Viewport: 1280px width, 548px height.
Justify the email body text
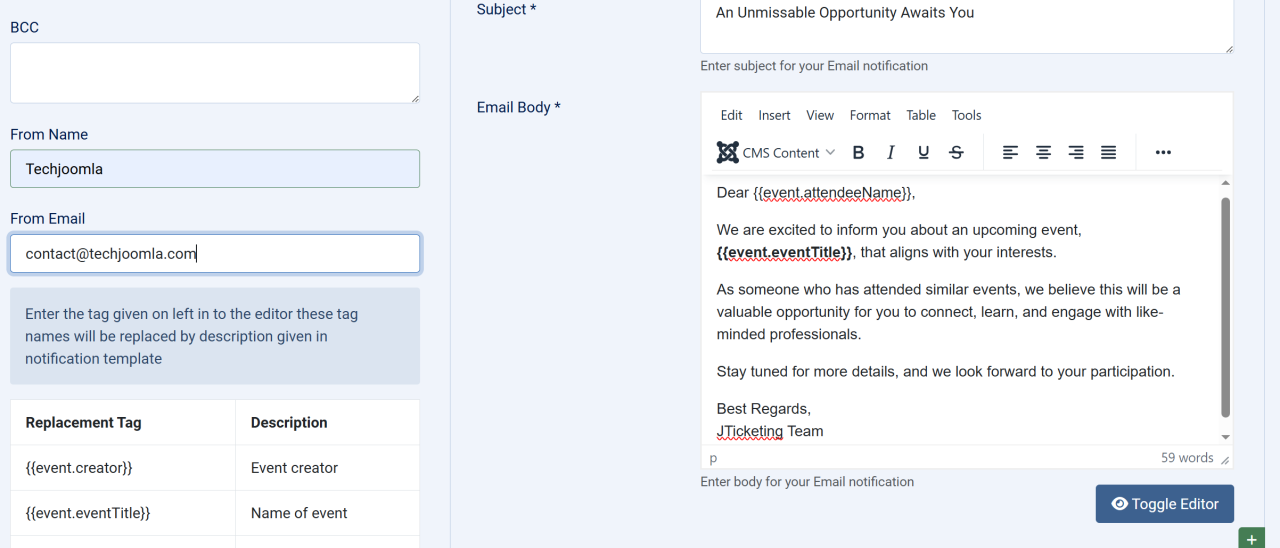(1108, 153)
